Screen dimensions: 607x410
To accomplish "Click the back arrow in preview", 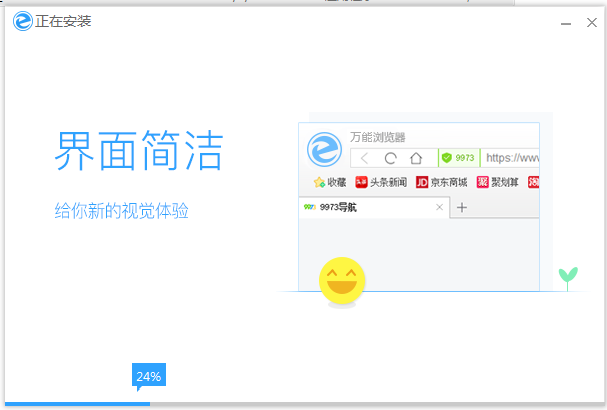I will click(364, 158).
